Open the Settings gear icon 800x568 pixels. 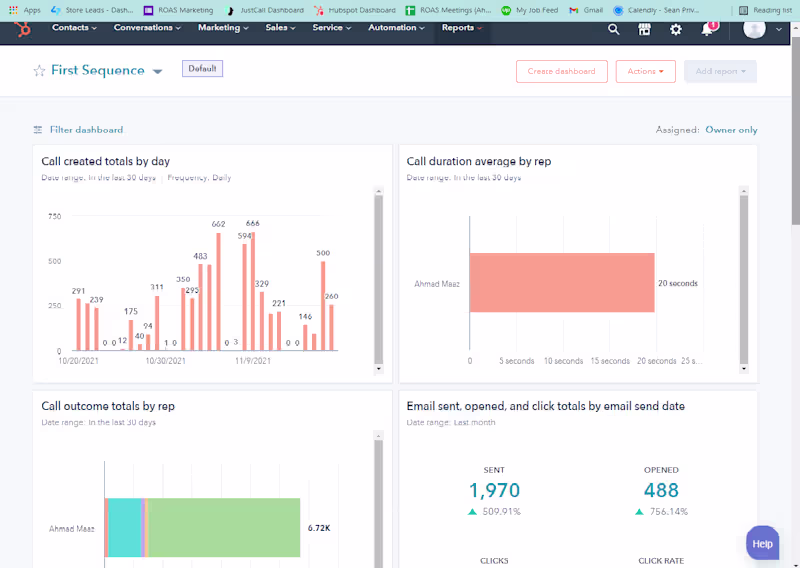click(x=676, y=30)
